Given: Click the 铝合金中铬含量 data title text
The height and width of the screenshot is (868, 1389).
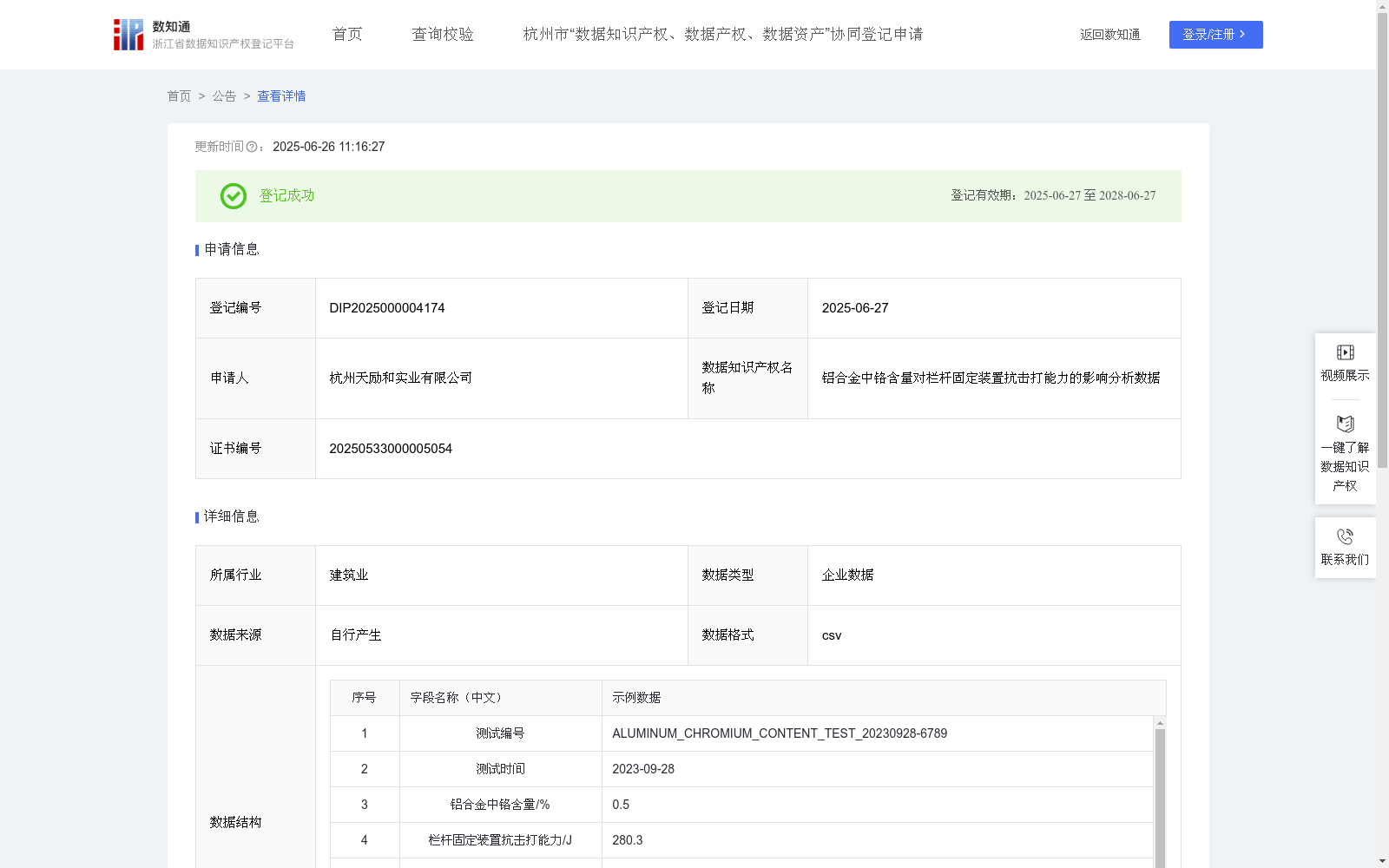Looking at the screenshot, I should coord(991,378).
